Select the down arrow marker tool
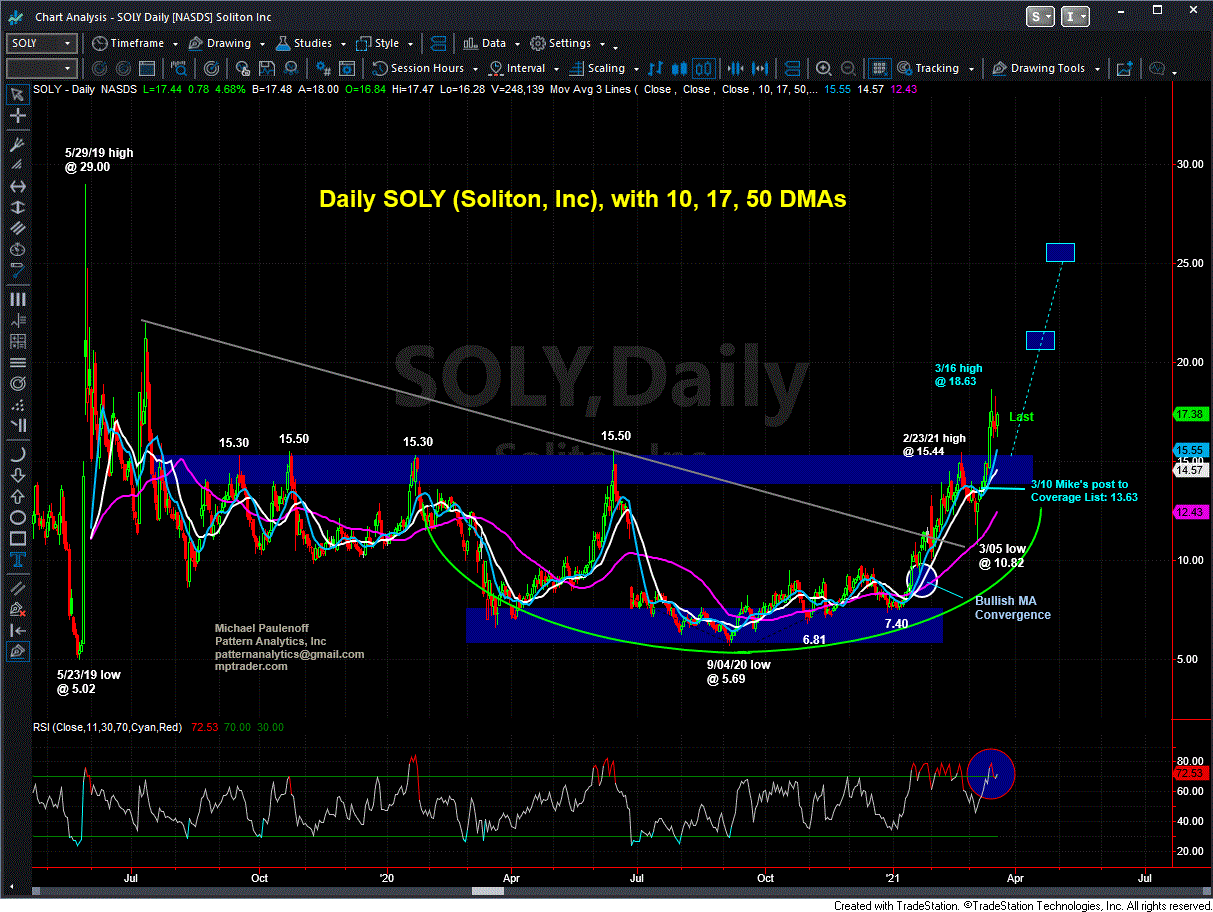This screenshot has width=1213, height=912. [x=17, y=475]
